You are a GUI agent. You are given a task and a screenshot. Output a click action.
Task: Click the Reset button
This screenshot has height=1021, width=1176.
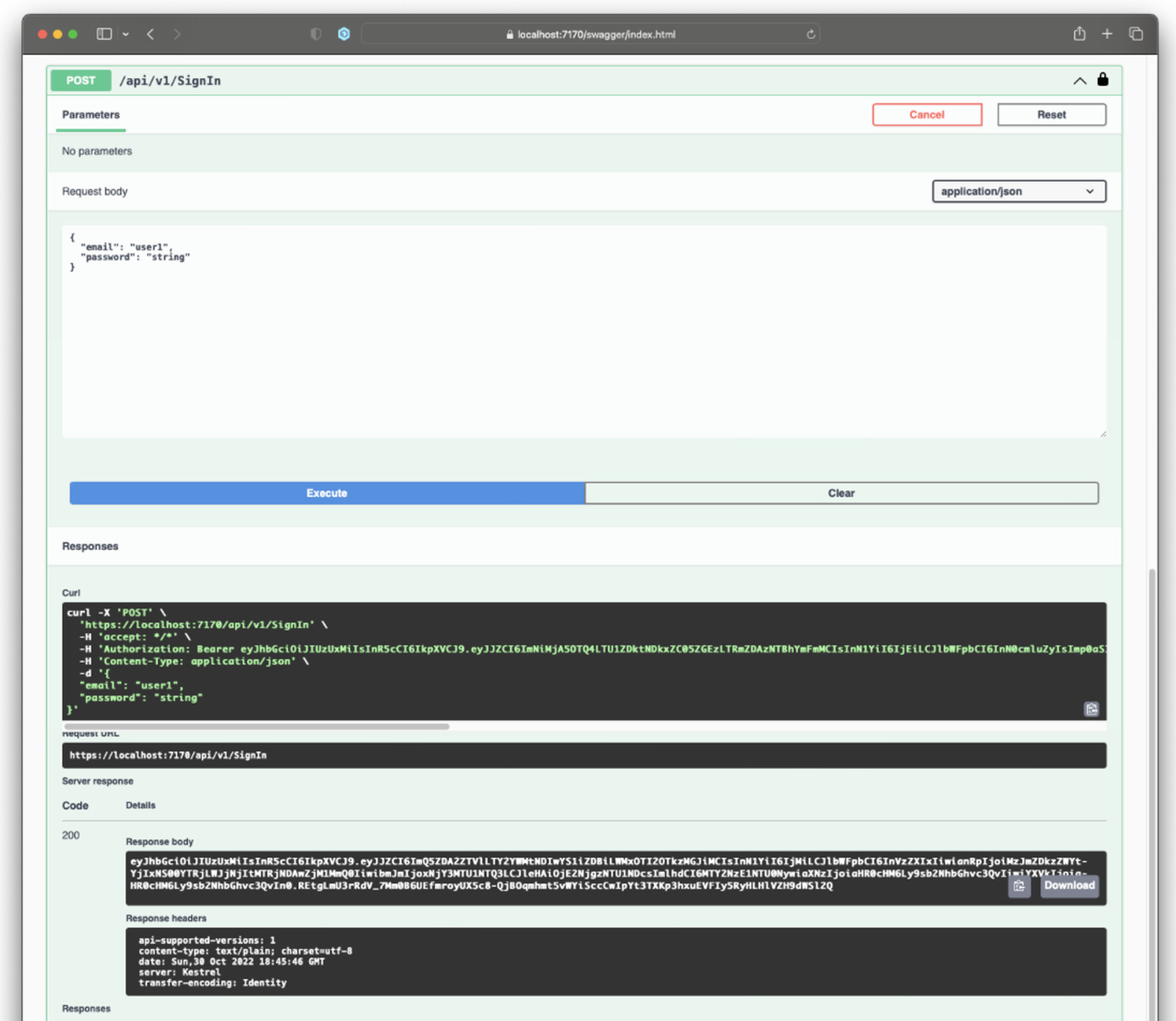[x=1051, y=115]
